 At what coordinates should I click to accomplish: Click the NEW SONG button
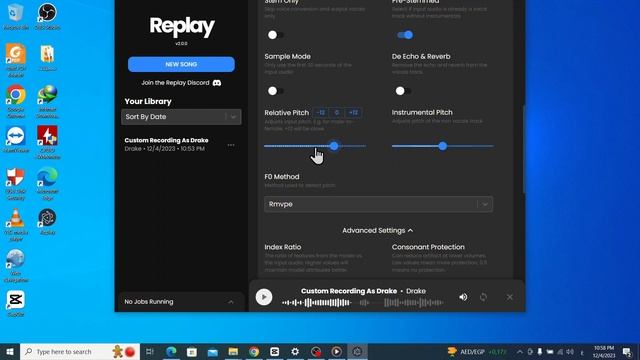click(x=181, y=64)
